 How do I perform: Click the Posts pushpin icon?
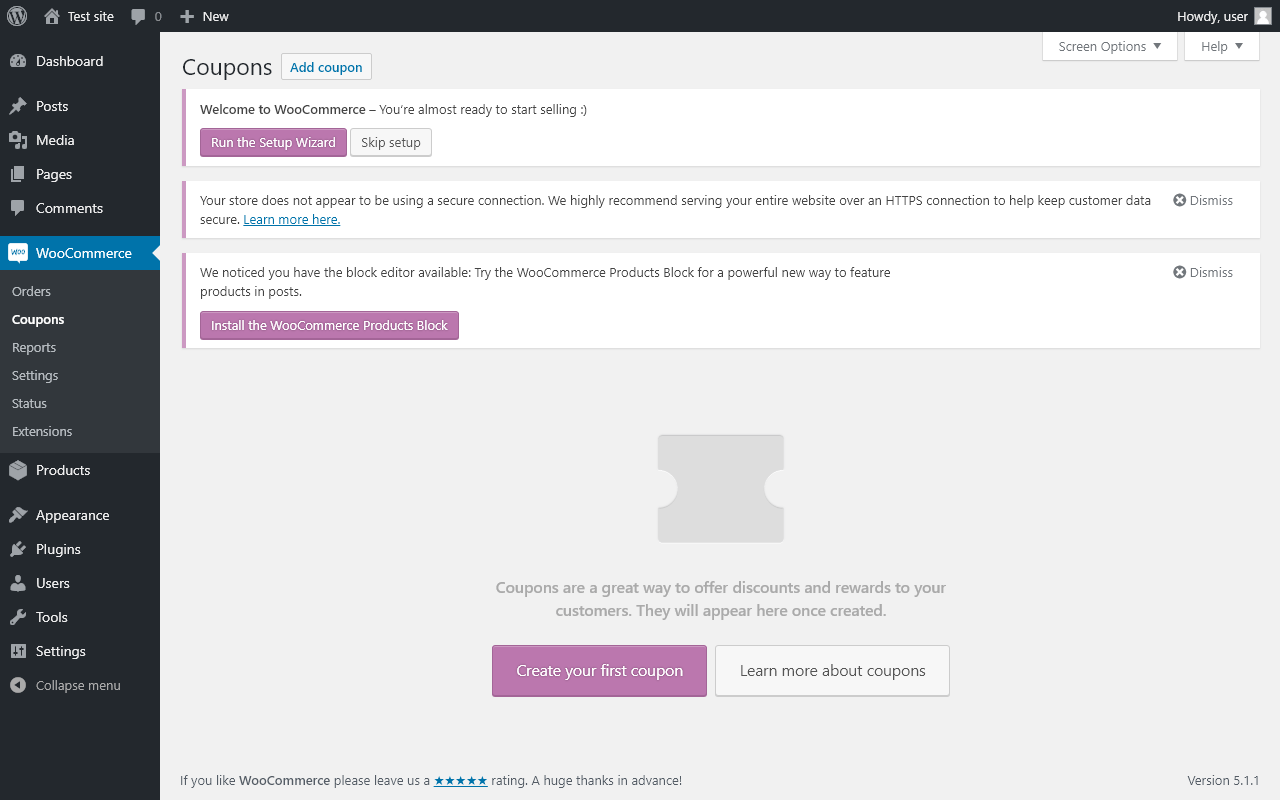18,106
